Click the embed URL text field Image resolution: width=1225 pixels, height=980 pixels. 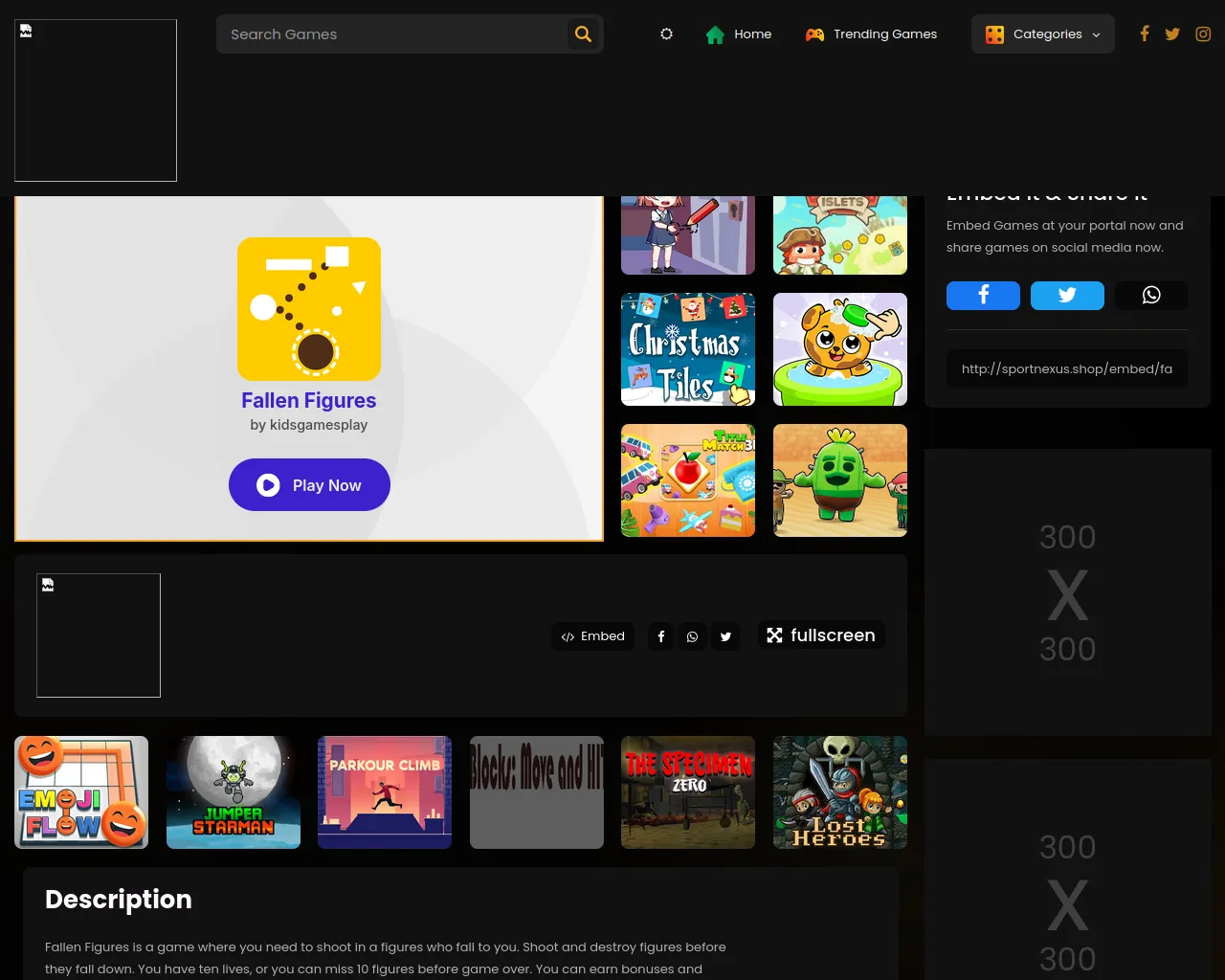(x=1067, y=368)
